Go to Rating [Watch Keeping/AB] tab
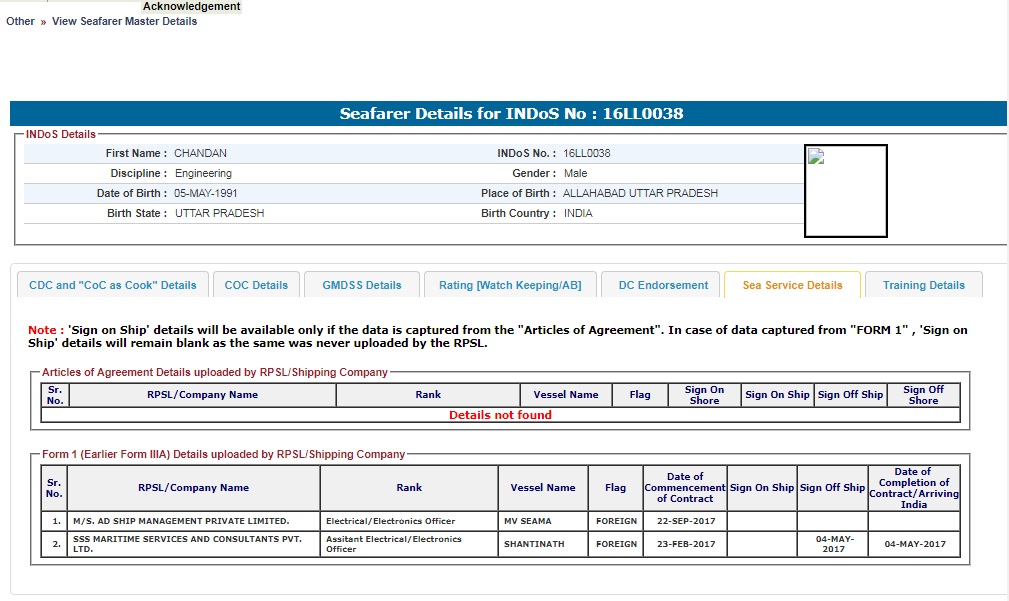The image size is (1009, 601). coord(510,285)
